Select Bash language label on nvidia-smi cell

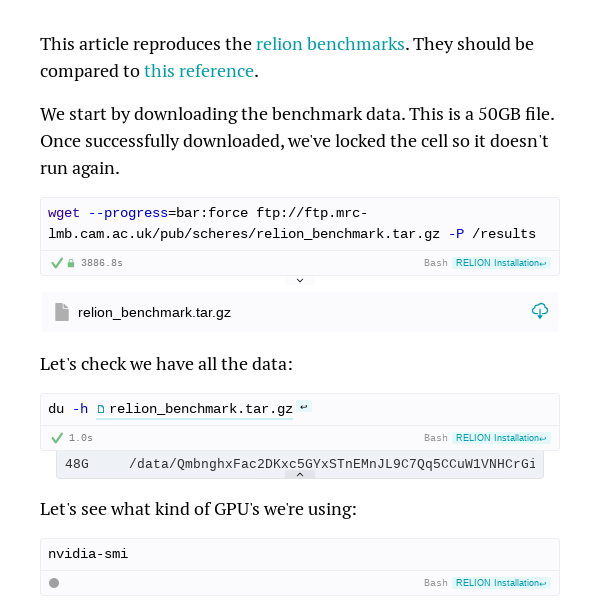tap(435, 583)
